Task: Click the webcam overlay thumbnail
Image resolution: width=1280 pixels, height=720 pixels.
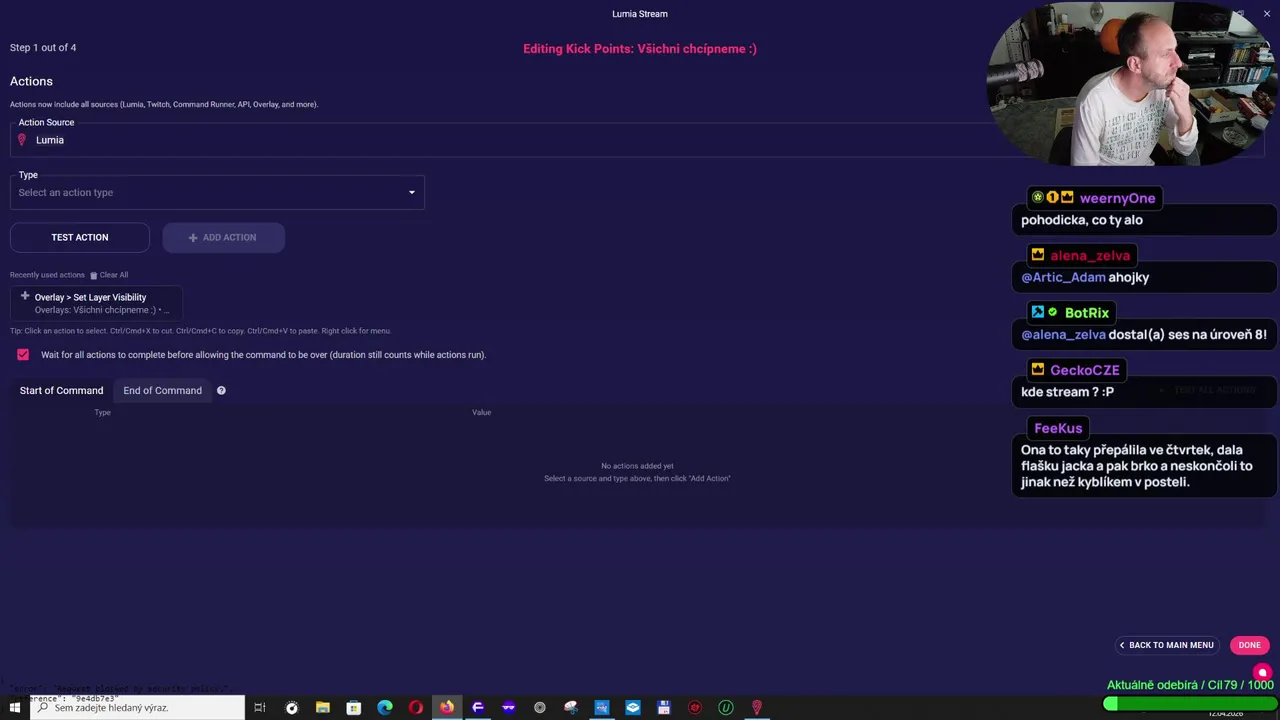Action: point(1133,84)
